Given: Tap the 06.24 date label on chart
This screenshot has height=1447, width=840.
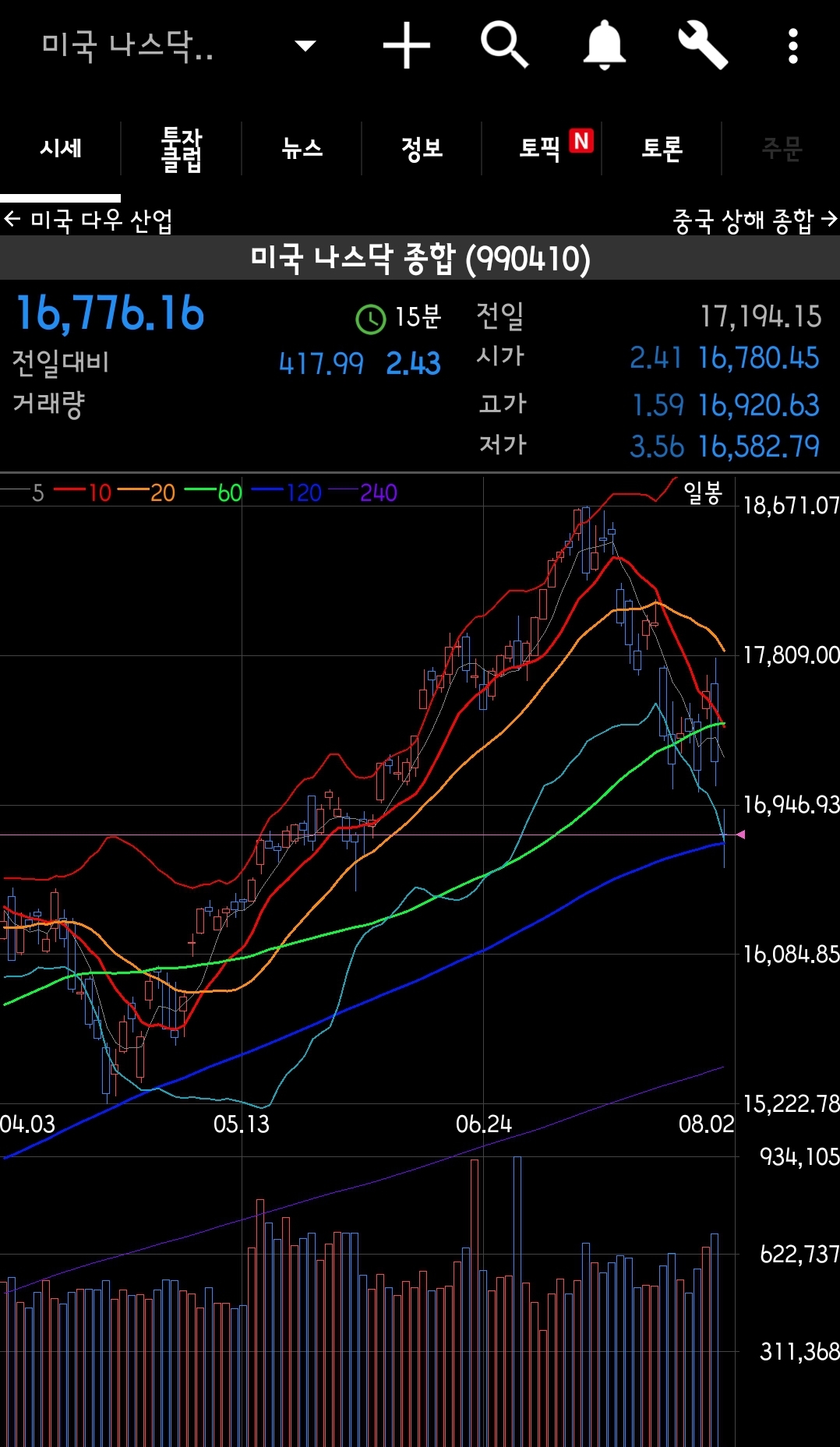Looking at the screenshot, I should [484, 1124].
